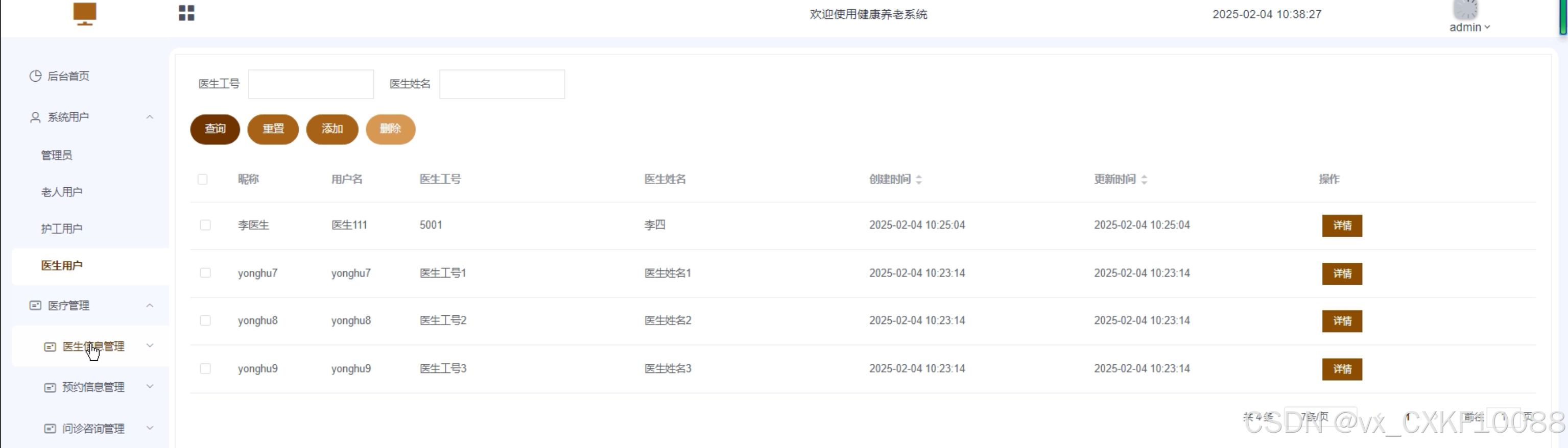Open the 护工用户 submenu item
Image resolution: width=1568 pixels, height=448 pixels.
tap(61, 229)
